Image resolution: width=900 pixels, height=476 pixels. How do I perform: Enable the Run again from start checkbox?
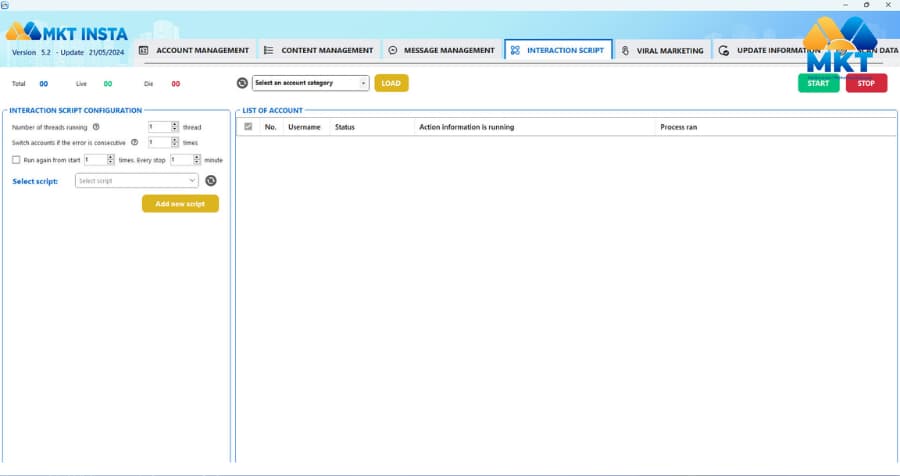coord(16,160)
